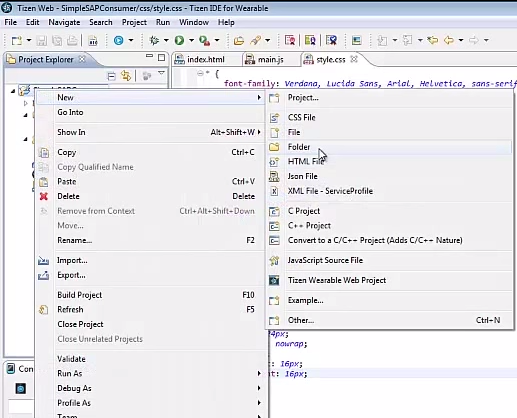Click the Back navigation arrow icon
This screenshot has height=418, width=517.
[449, 41]
